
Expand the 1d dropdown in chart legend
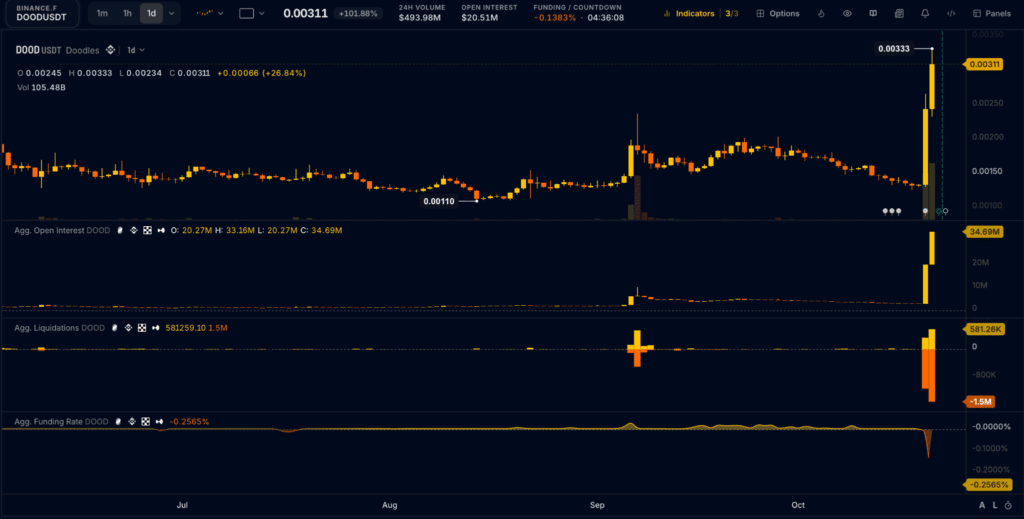[x=136, y=50]
